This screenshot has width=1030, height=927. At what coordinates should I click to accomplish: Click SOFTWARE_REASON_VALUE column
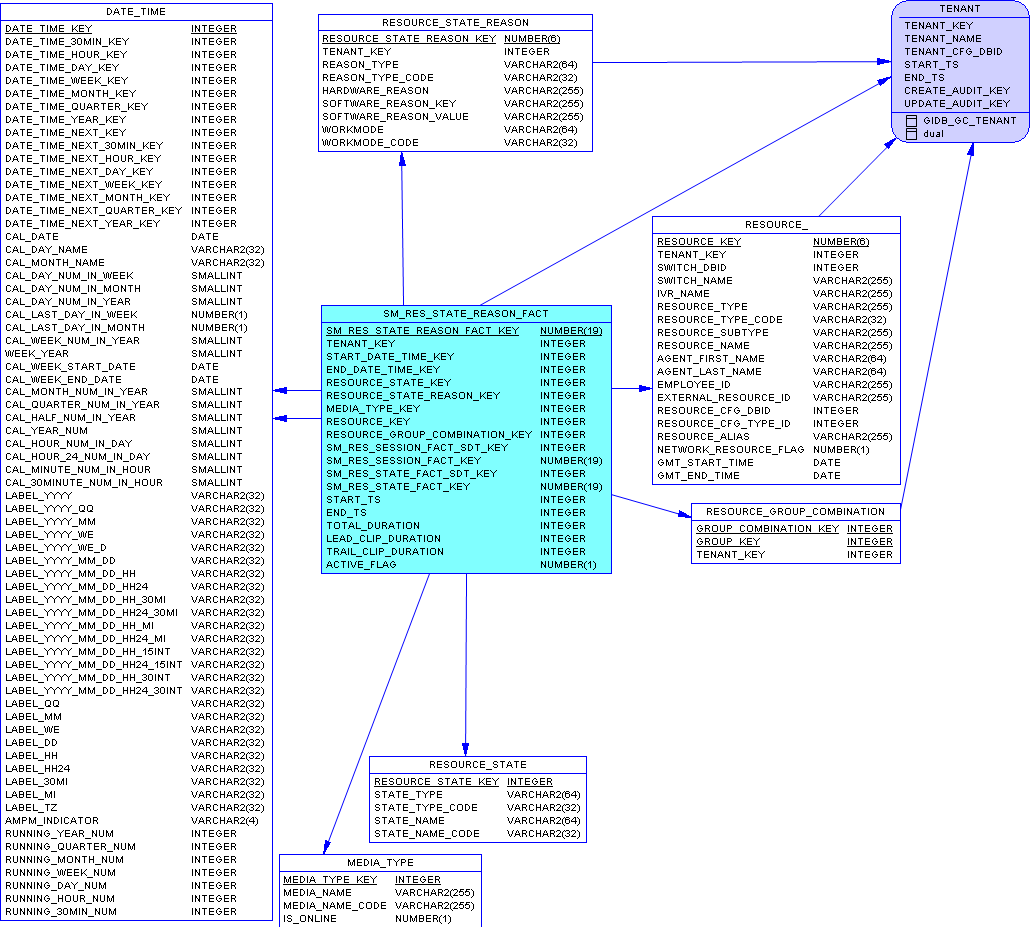pyautogui.click(x=395, y=117)
